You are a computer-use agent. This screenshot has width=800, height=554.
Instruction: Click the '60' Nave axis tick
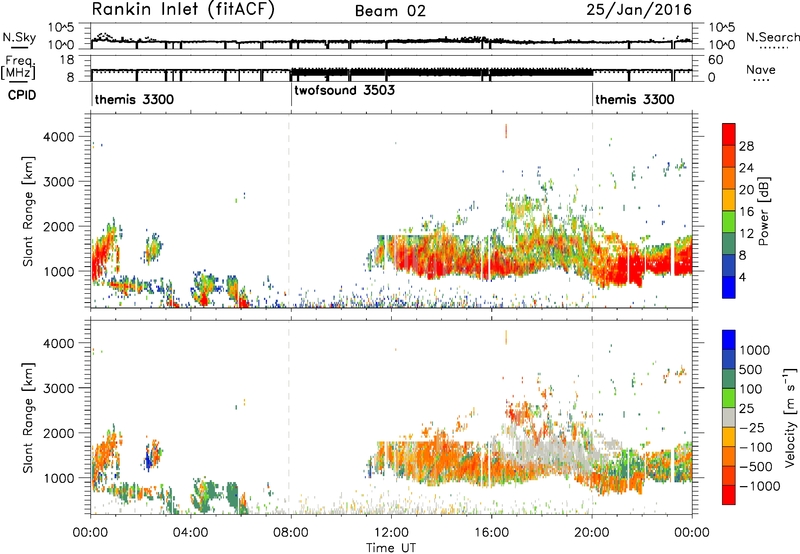[x=715, y=60]
